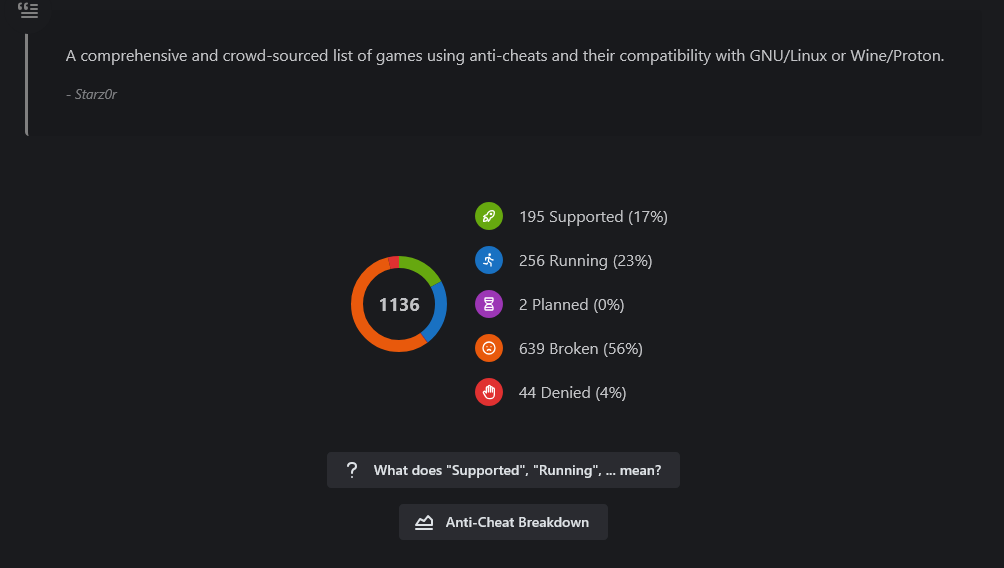Click the purple hourglass Planned icon
The width and height of the screenshot is (1004, 568).
[x=489, y=304]
